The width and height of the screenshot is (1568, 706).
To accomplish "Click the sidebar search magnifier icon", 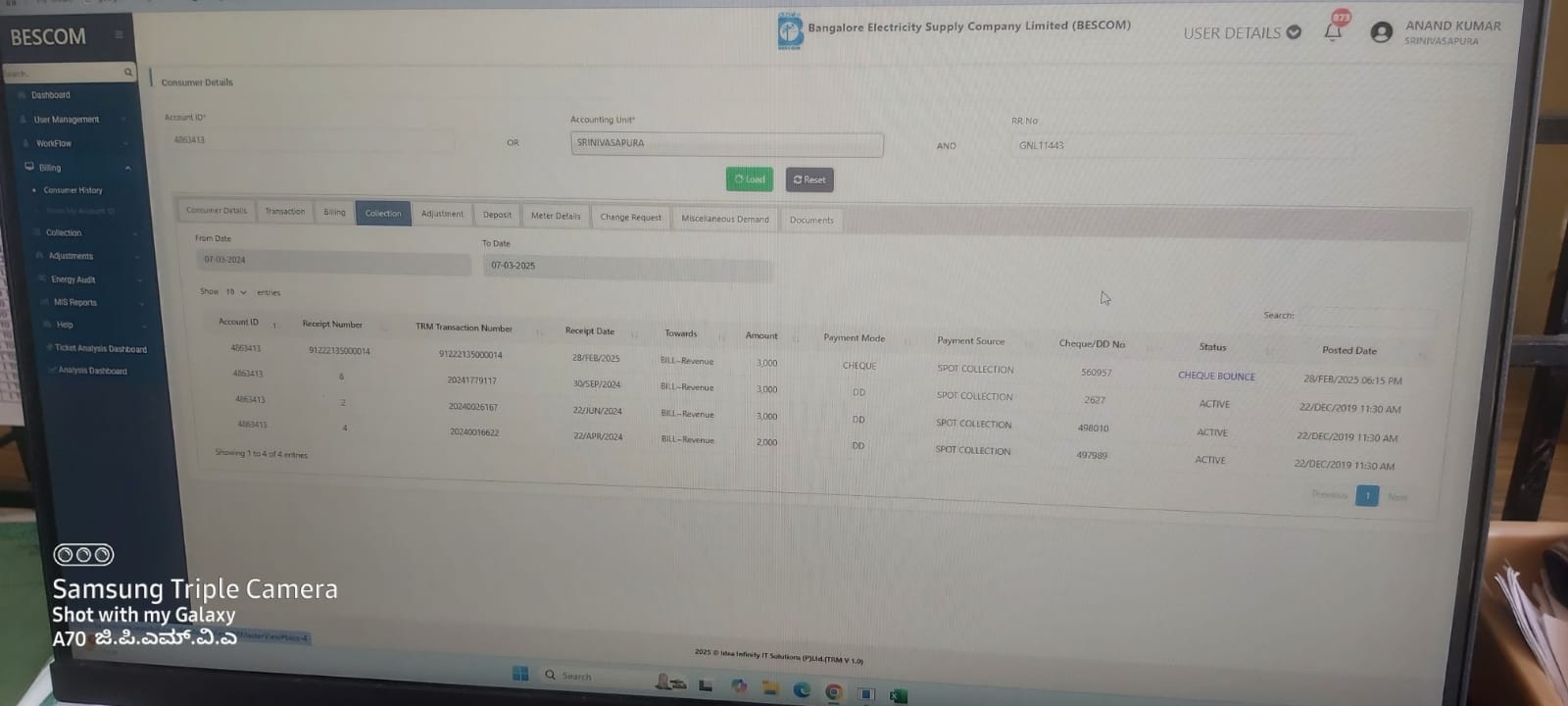I will (x=127, y=73).
